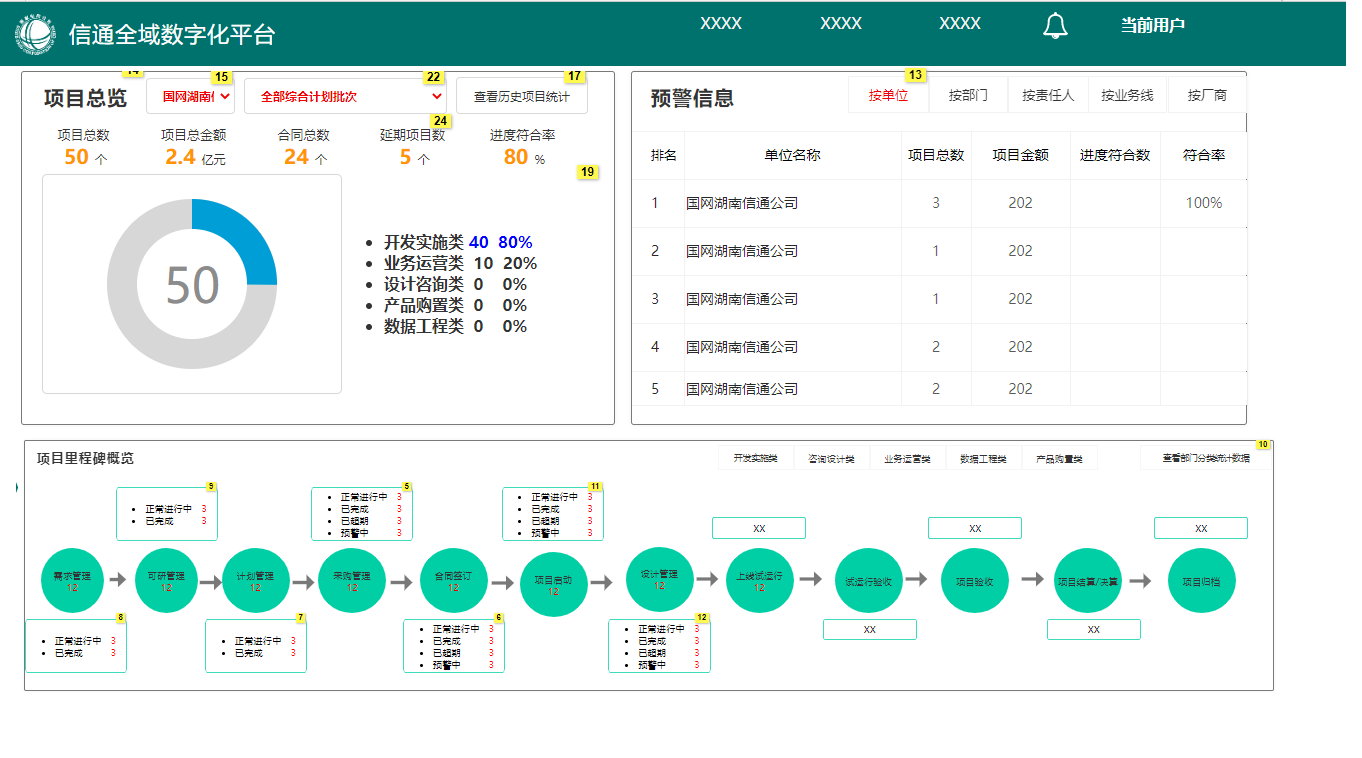The width and height of the screenshot is (1362, 758).
Task: Click rank 4 cell in warning table
Action: pos(656,347)
